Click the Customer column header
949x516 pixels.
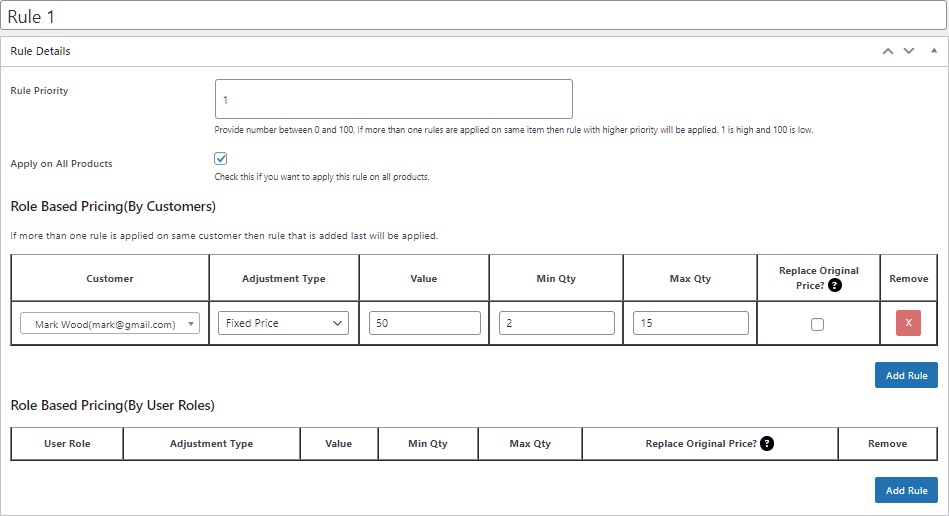110,278
